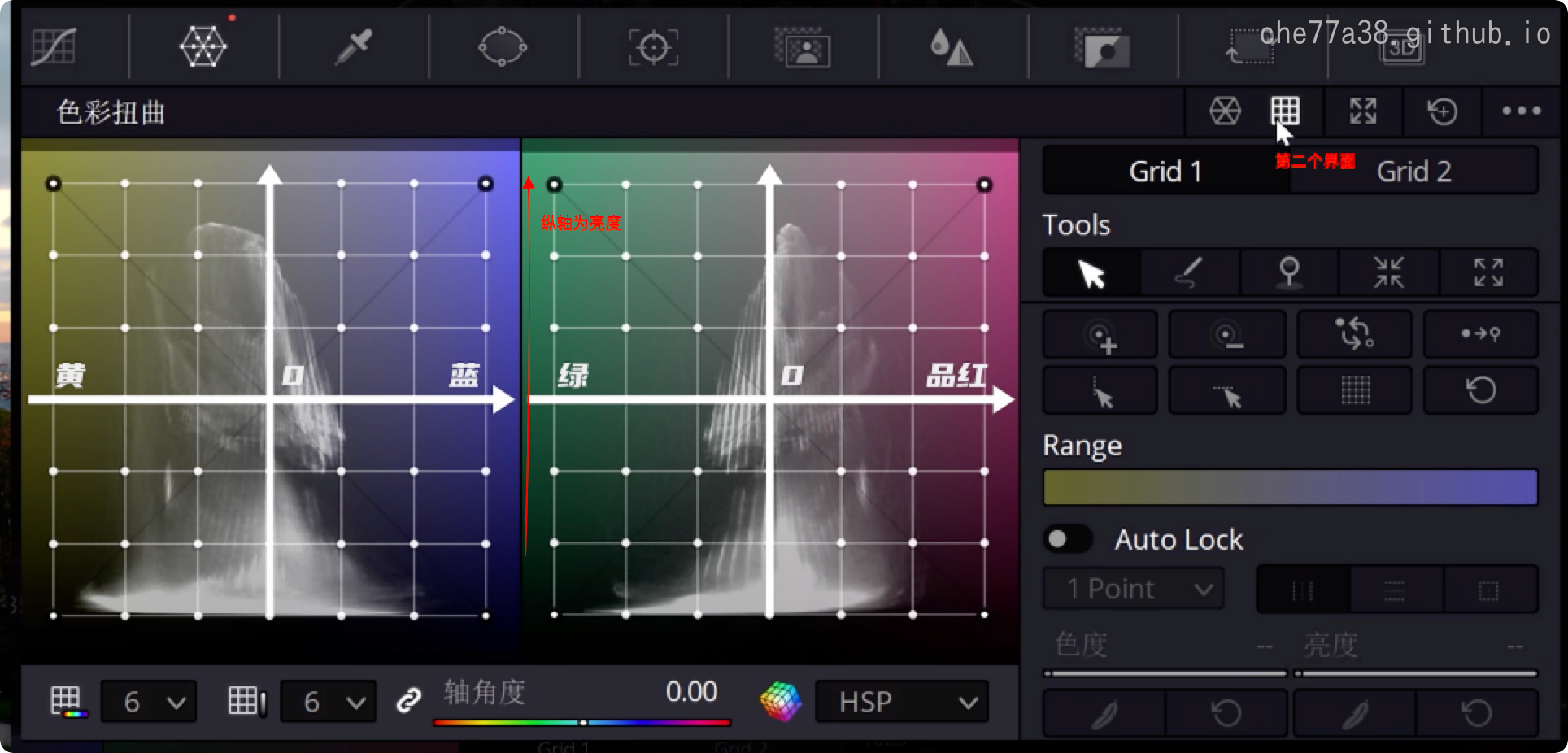Open the Curves palette icon
The width and height of the screenshot is (1568, 753).
coord(54,46)
